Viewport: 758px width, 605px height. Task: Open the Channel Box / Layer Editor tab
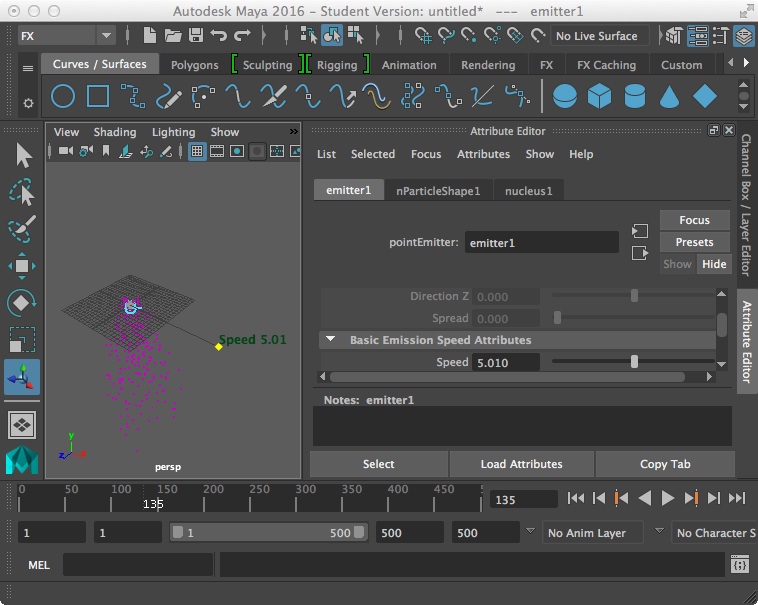[746, 205]
